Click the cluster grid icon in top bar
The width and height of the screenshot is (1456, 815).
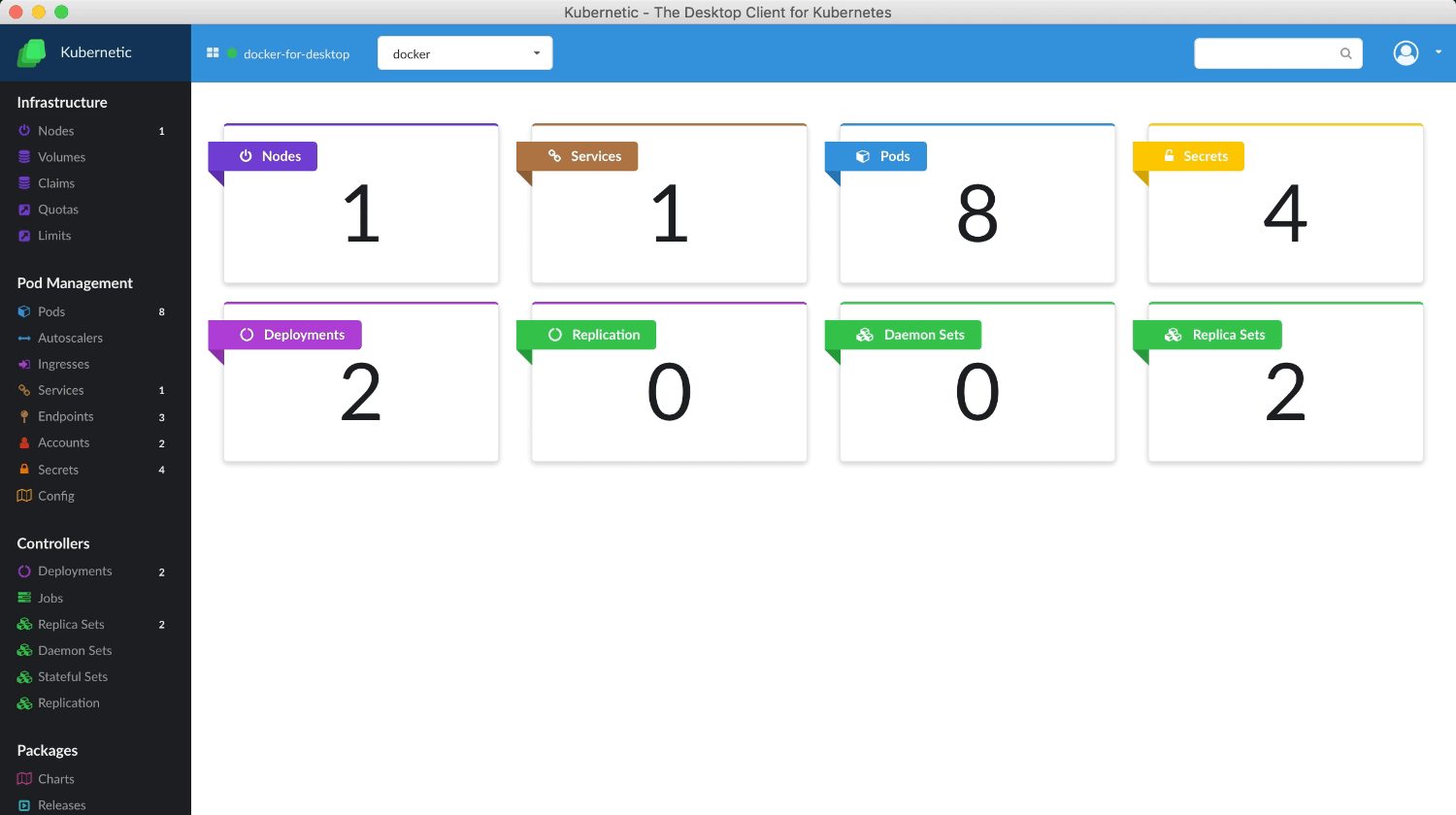click(212, 53)
